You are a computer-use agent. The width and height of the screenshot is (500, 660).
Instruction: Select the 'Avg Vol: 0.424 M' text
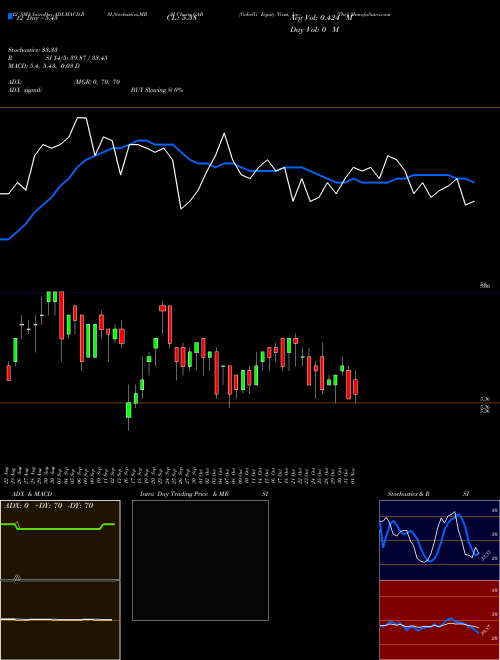coord(321,18)
